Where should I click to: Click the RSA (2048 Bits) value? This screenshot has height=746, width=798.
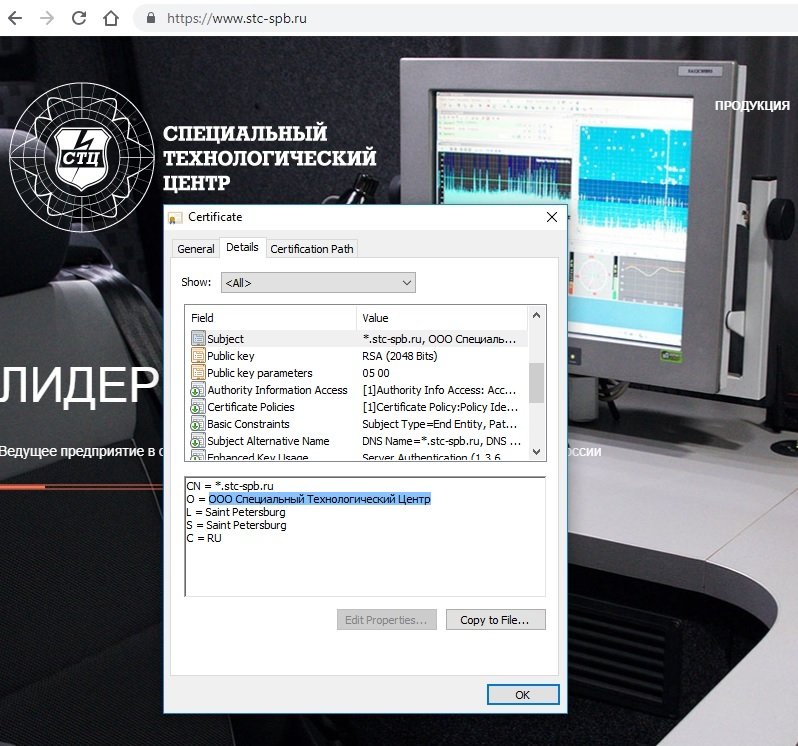[400, 356]
